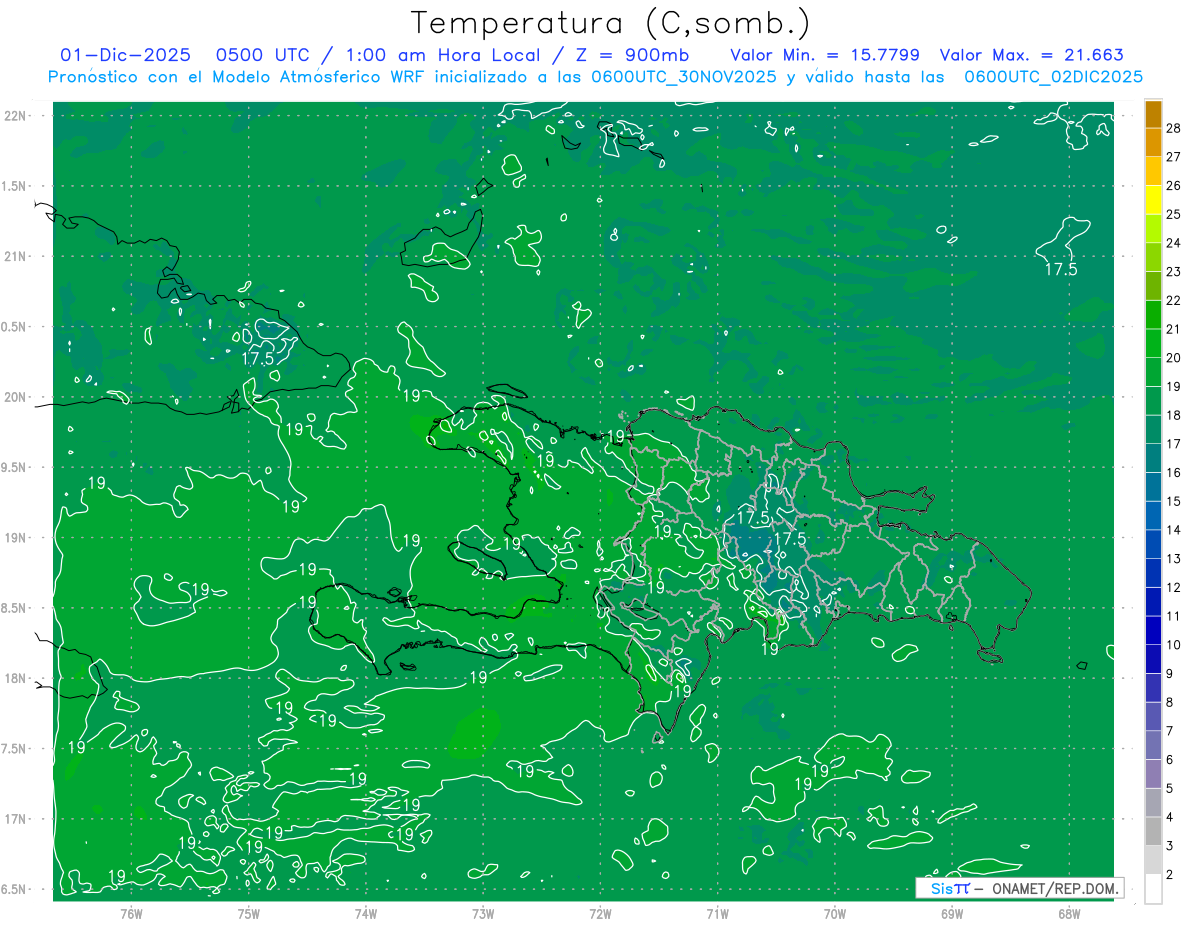Click the '68W' longitude axis label
1200x927 pixels.
tap(1068, 914)
